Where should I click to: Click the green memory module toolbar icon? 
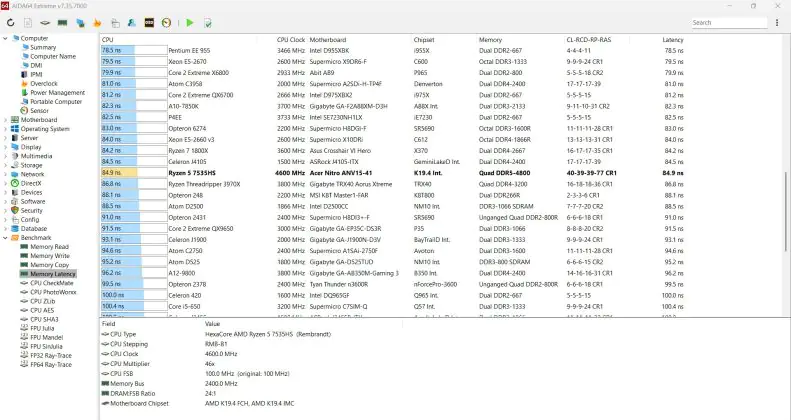click(x=63, y=23)
